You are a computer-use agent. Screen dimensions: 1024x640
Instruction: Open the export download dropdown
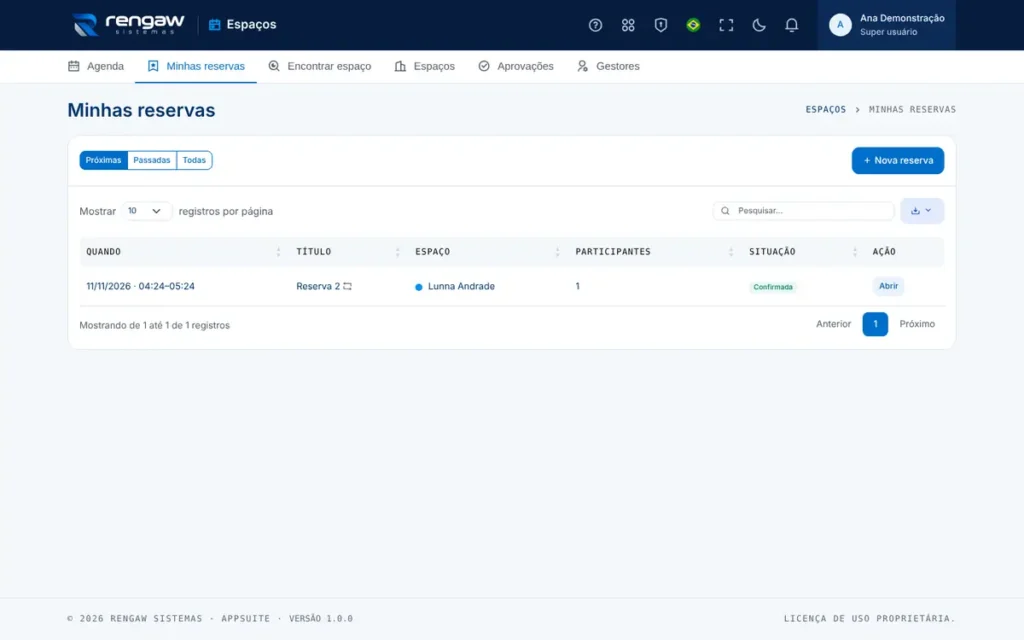pyautogui.click(x=921, y=211)
